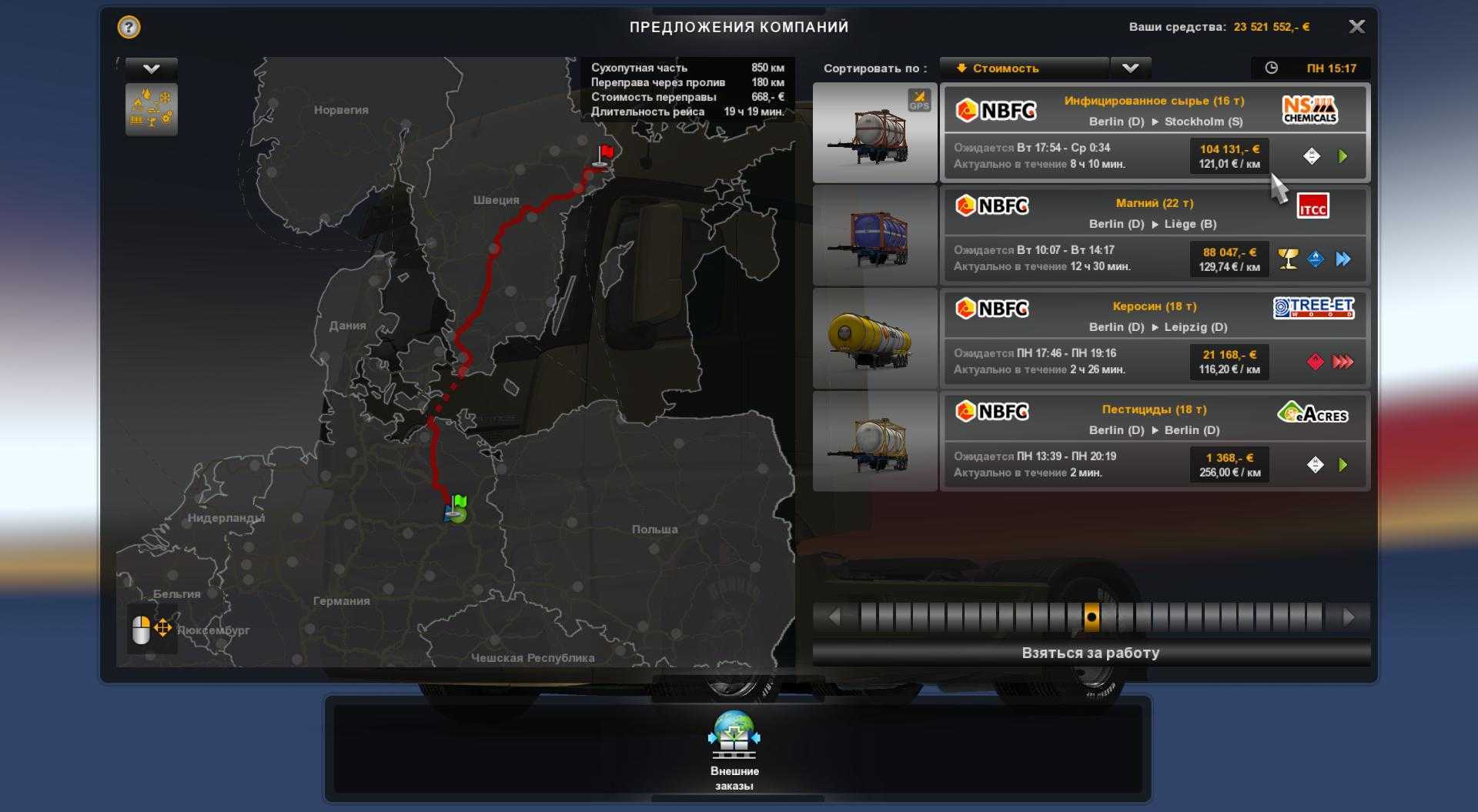Select cargo title Инфицированное сырье (16 т)
The width and height of the screenshot is (1478, 812).
point(1154,101)
